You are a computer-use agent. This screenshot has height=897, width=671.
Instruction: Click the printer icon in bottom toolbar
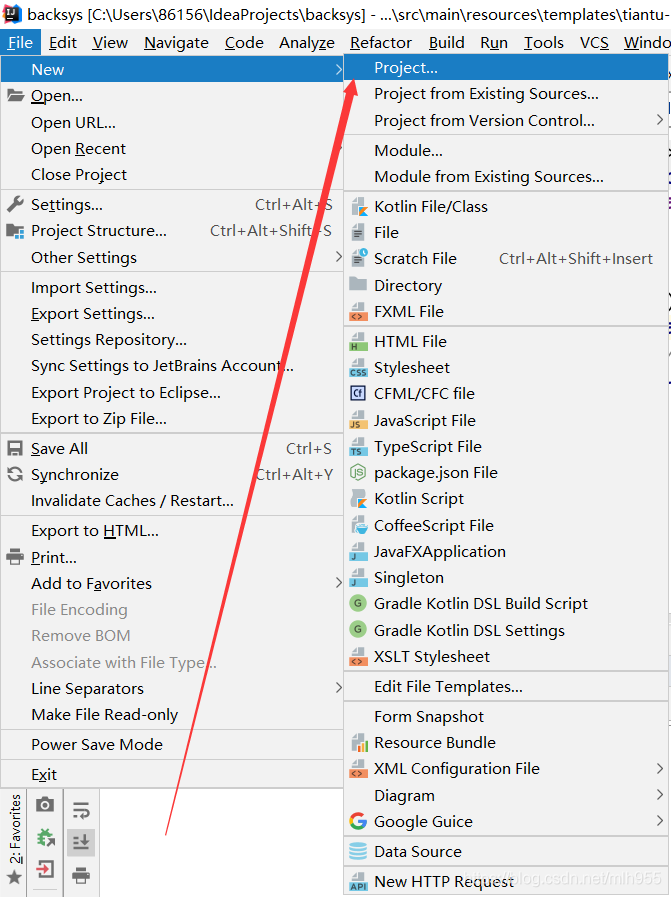[x=81, y=875]
